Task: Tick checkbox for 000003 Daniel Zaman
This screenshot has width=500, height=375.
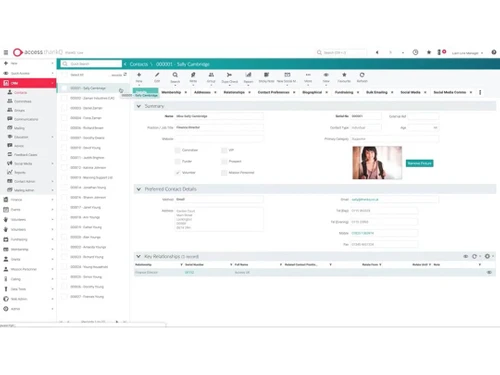Action: 64,108
